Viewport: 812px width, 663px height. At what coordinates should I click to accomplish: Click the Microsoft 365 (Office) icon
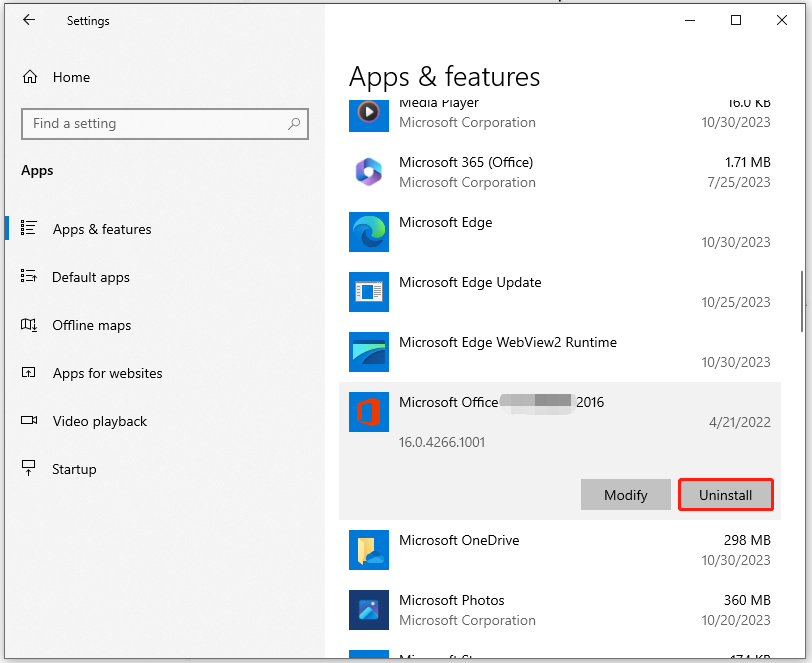(x=368, y=172)
